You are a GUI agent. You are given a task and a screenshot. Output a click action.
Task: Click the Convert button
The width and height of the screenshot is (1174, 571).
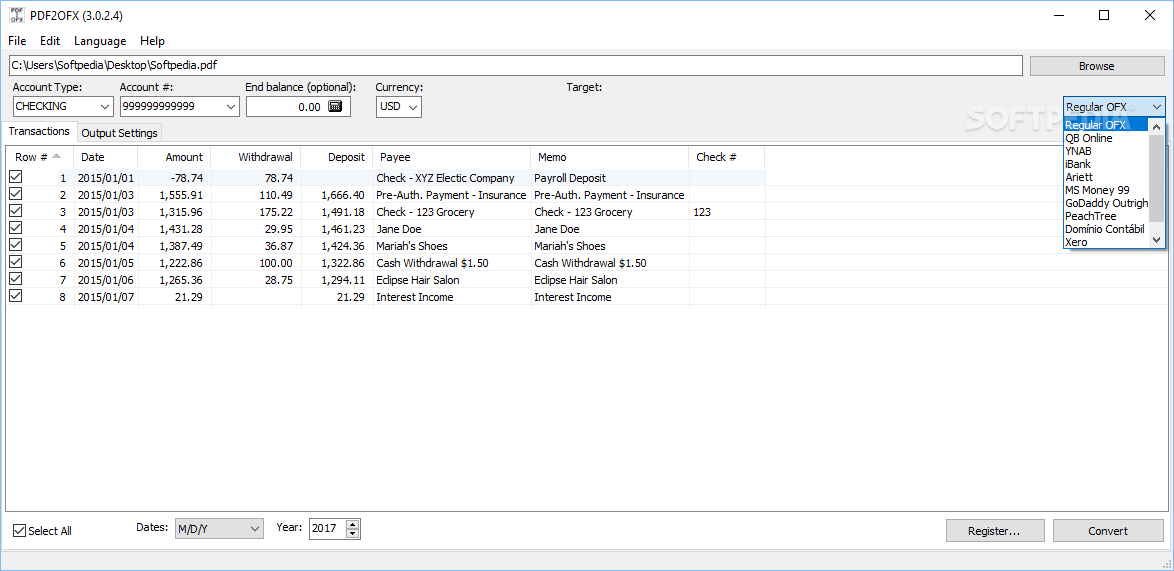1108,531
